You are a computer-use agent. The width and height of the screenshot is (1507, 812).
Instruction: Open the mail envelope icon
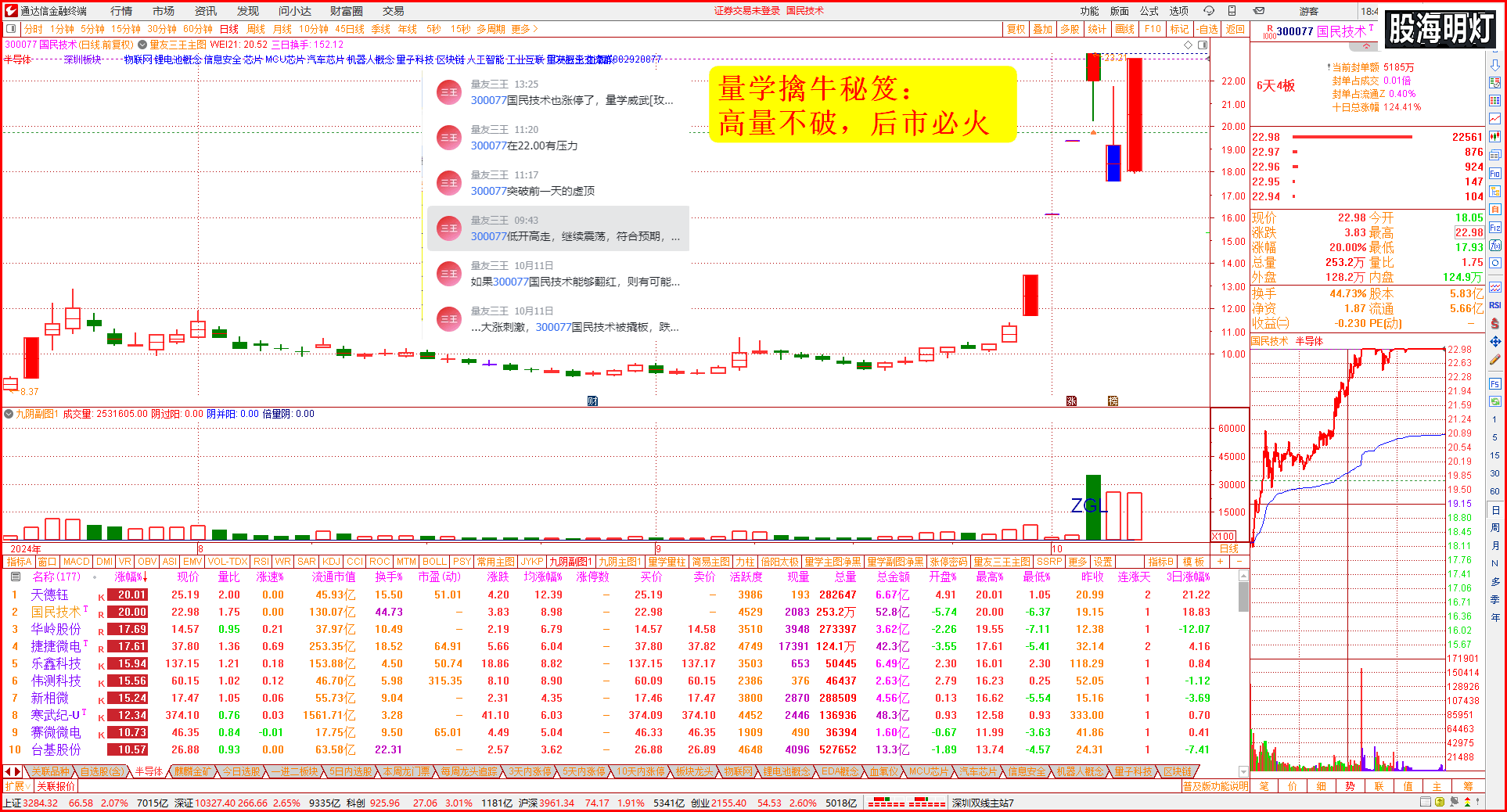1259,11
